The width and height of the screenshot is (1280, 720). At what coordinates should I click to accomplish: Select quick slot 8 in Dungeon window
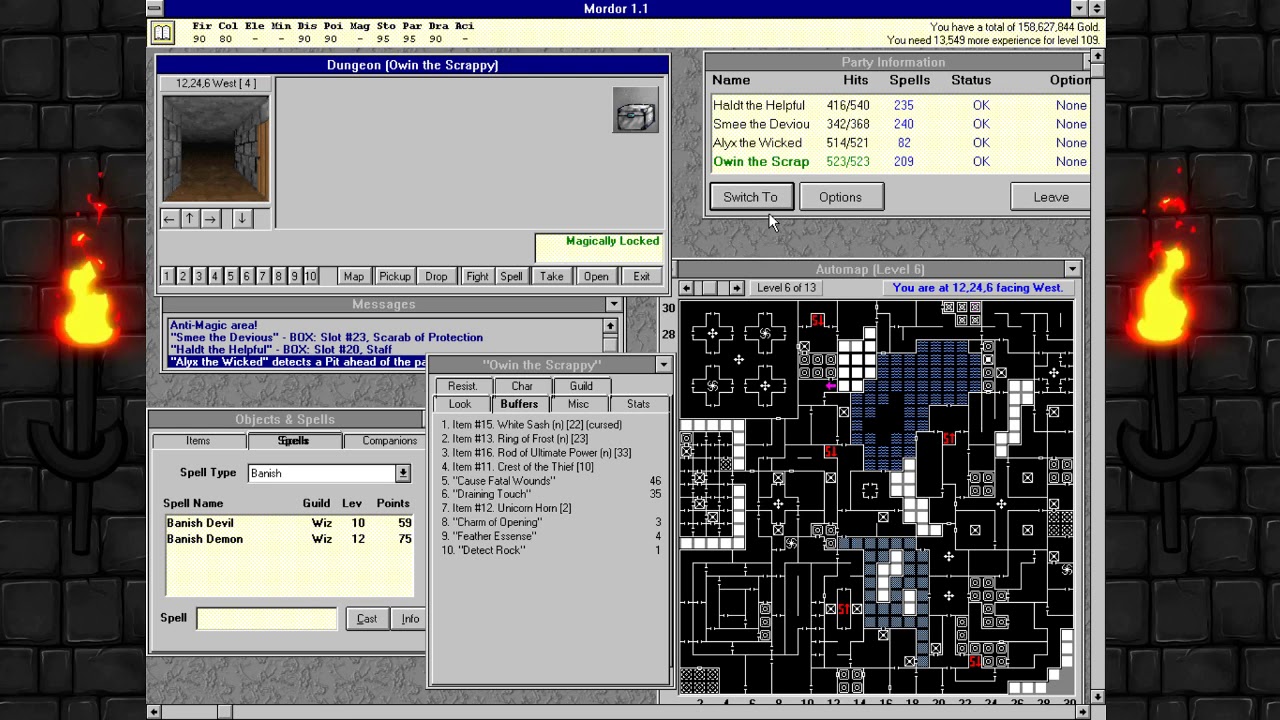pos(279,277)
